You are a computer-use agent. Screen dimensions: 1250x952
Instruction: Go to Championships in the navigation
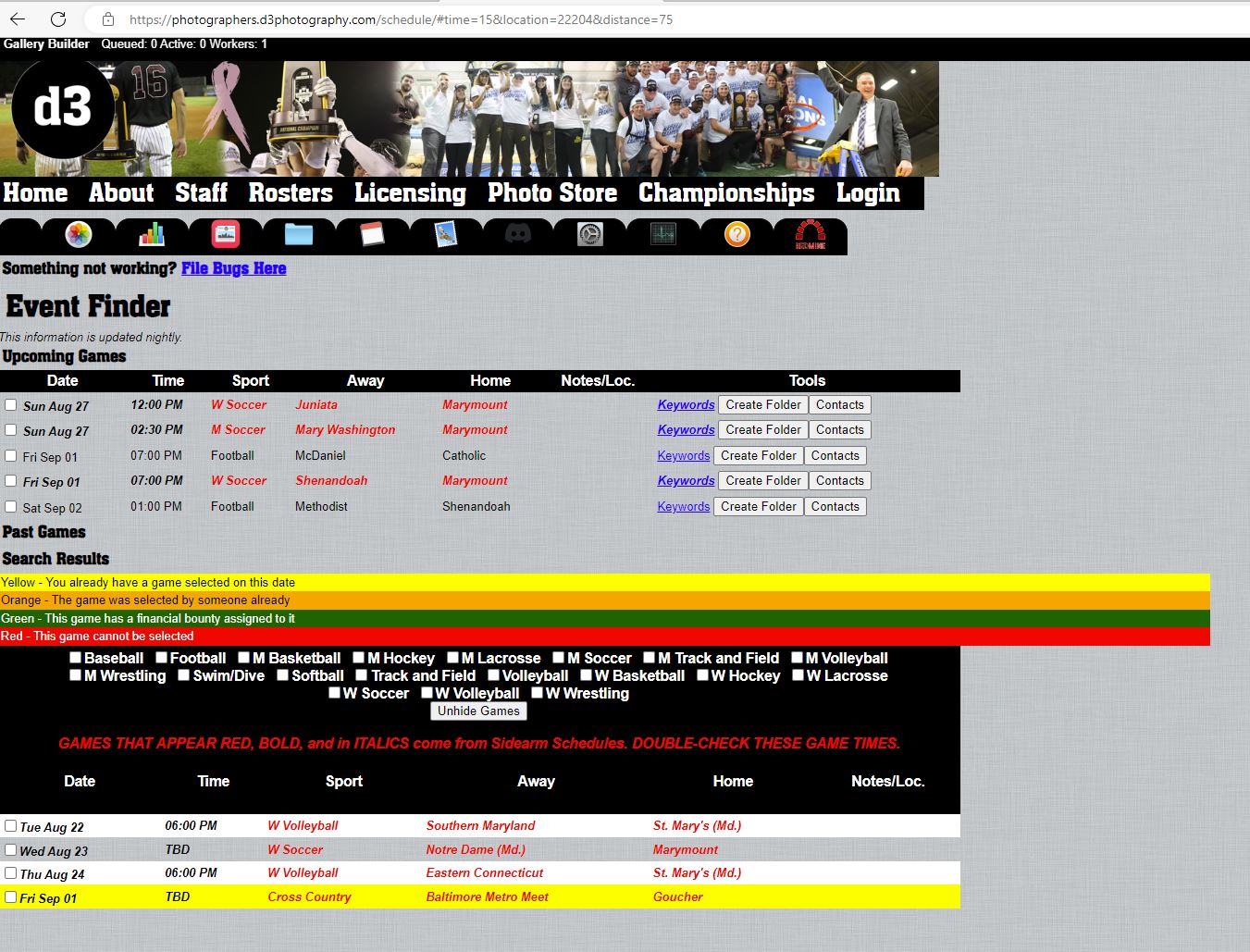[726, 192]
